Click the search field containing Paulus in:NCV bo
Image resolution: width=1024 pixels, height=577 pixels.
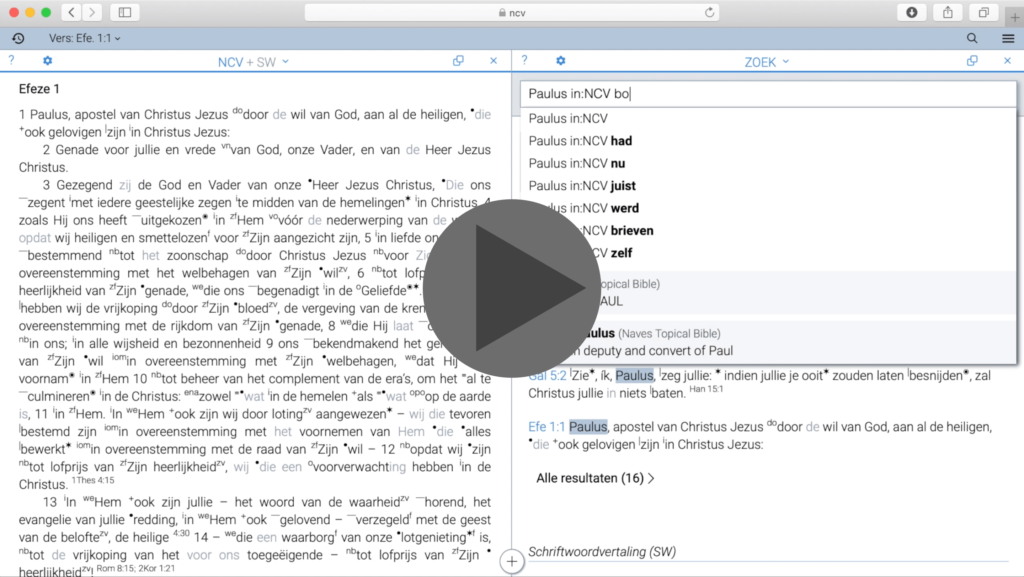click(768, 94)
